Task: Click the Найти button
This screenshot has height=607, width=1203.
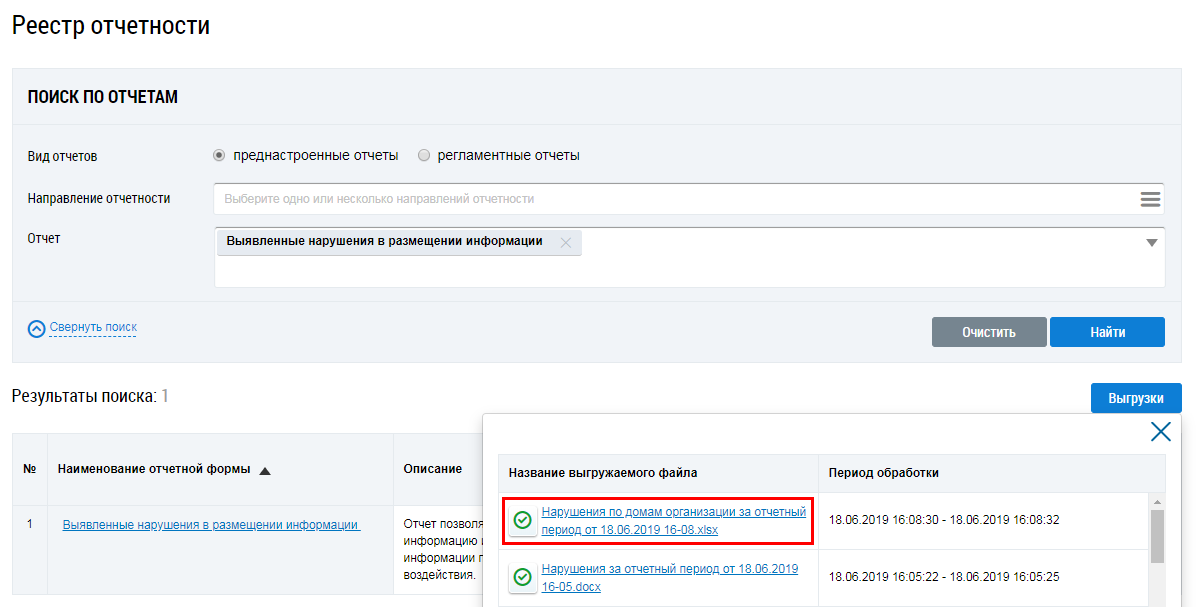Action: (x=1107, y=332)
